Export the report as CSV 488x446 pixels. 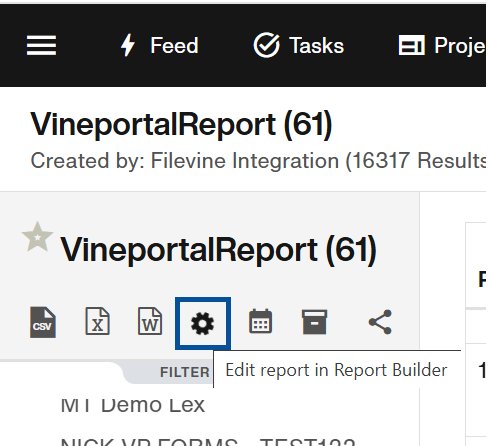tap(43, 322)
